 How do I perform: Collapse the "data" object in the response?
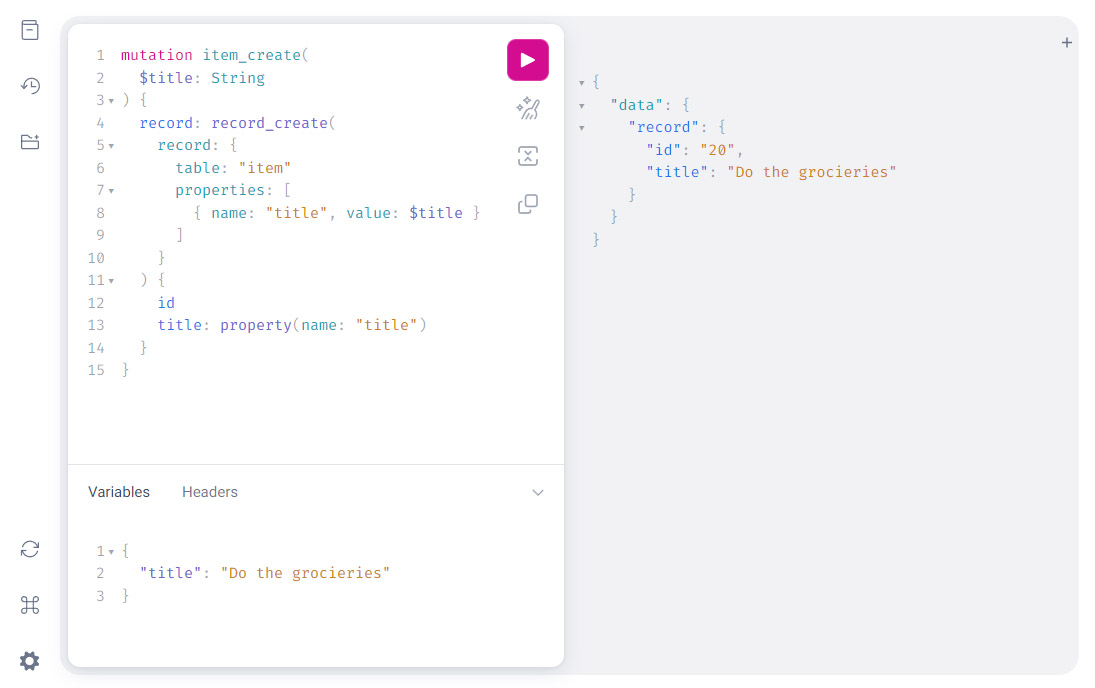pyautogui.click(x=580, y=104)
